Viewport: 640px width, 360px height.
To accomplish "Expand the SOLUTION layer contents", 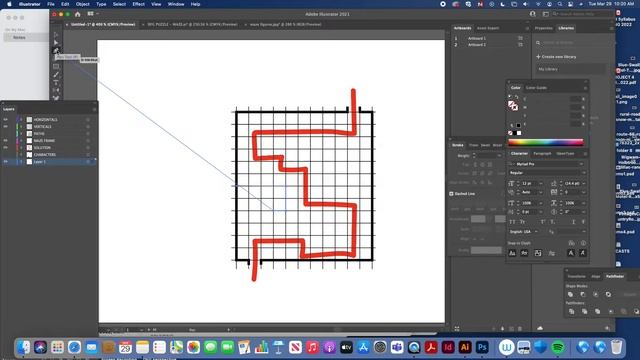I will [21, 147].
